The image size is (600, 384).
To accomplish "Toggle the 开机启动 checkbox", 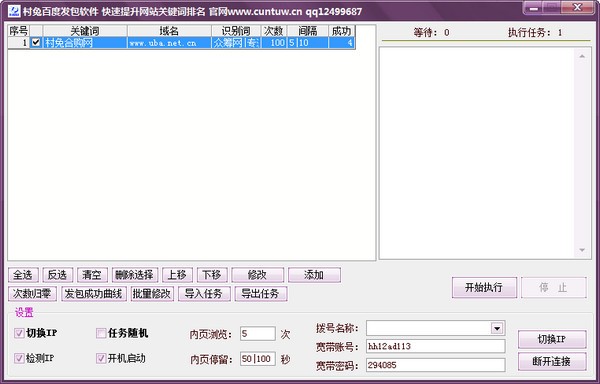I will (101, 358).
